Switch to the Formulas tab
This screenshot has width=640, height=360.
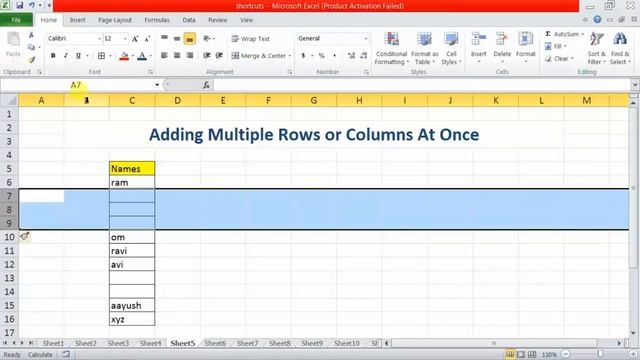(157, 20)
